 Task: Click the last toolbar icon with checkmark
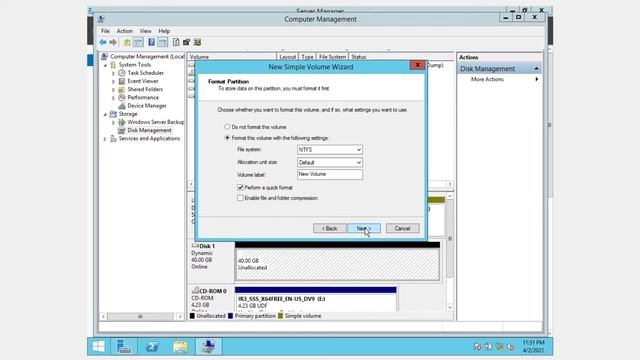coord(197,42)
